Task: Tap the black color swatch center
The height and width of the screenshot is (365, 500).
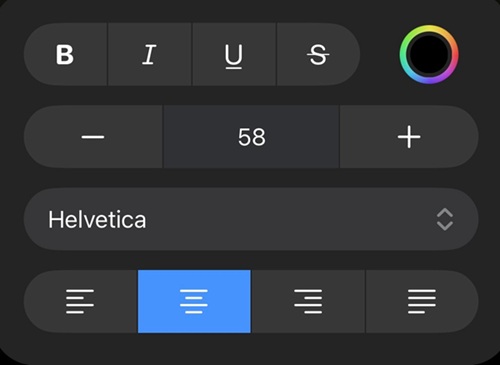Action: coord(429,55)
